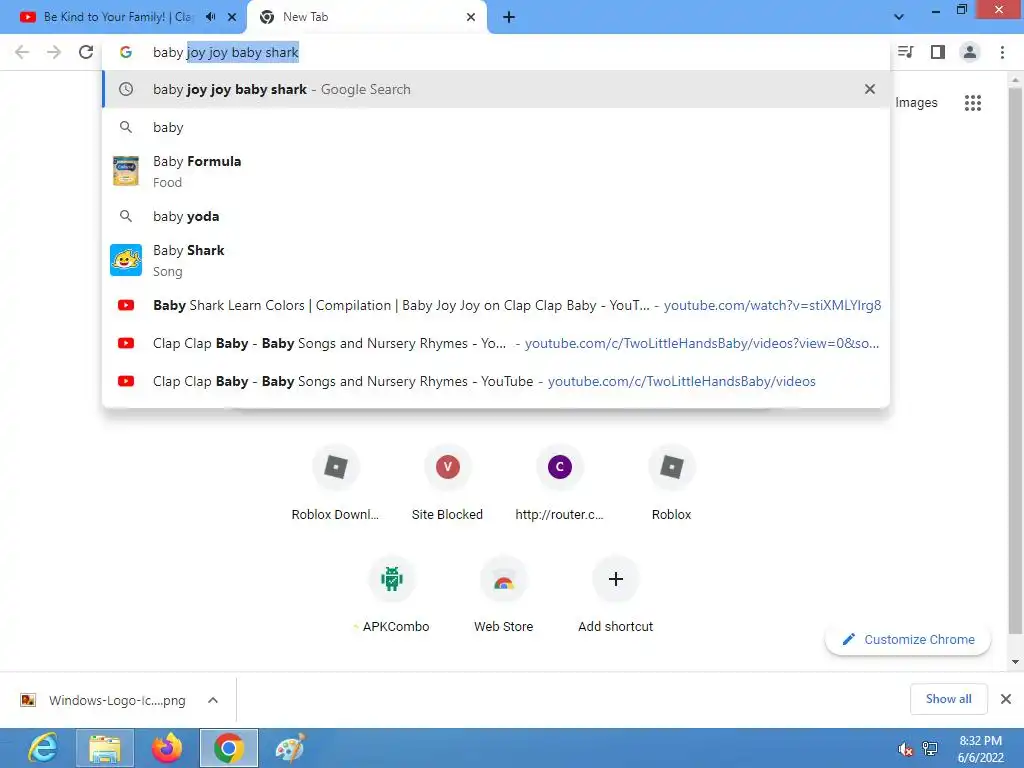
Task: Open File Explorer from the taskbar
Action: click(x=105, y=748)
